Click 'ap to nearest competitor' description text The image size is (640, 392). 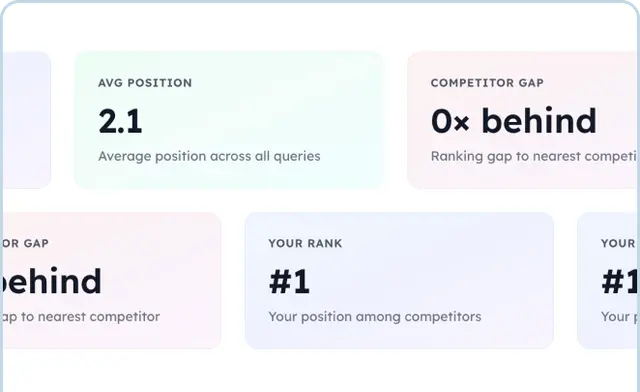pyautogui.click(x=82, y=317)
